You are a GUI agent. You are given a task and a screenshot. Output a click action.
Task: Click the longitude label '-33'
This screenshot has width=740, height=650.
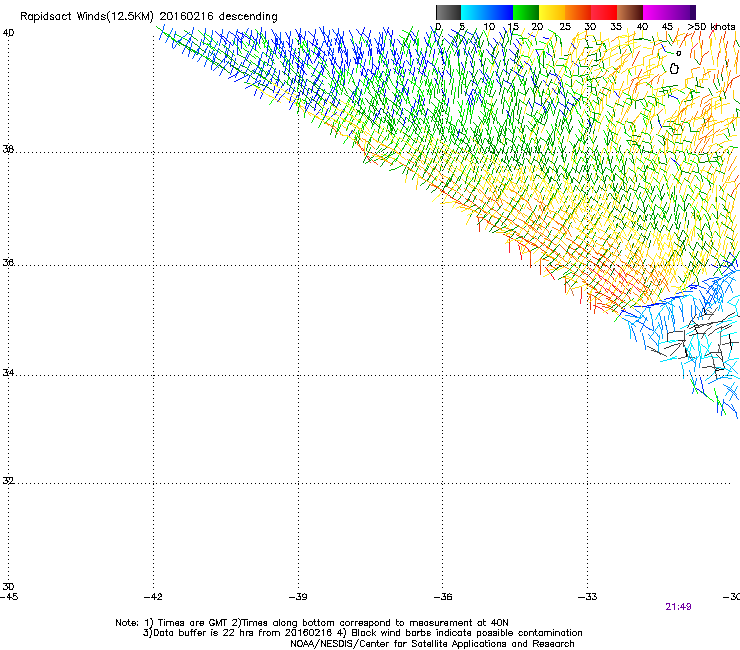pos(588,597)
